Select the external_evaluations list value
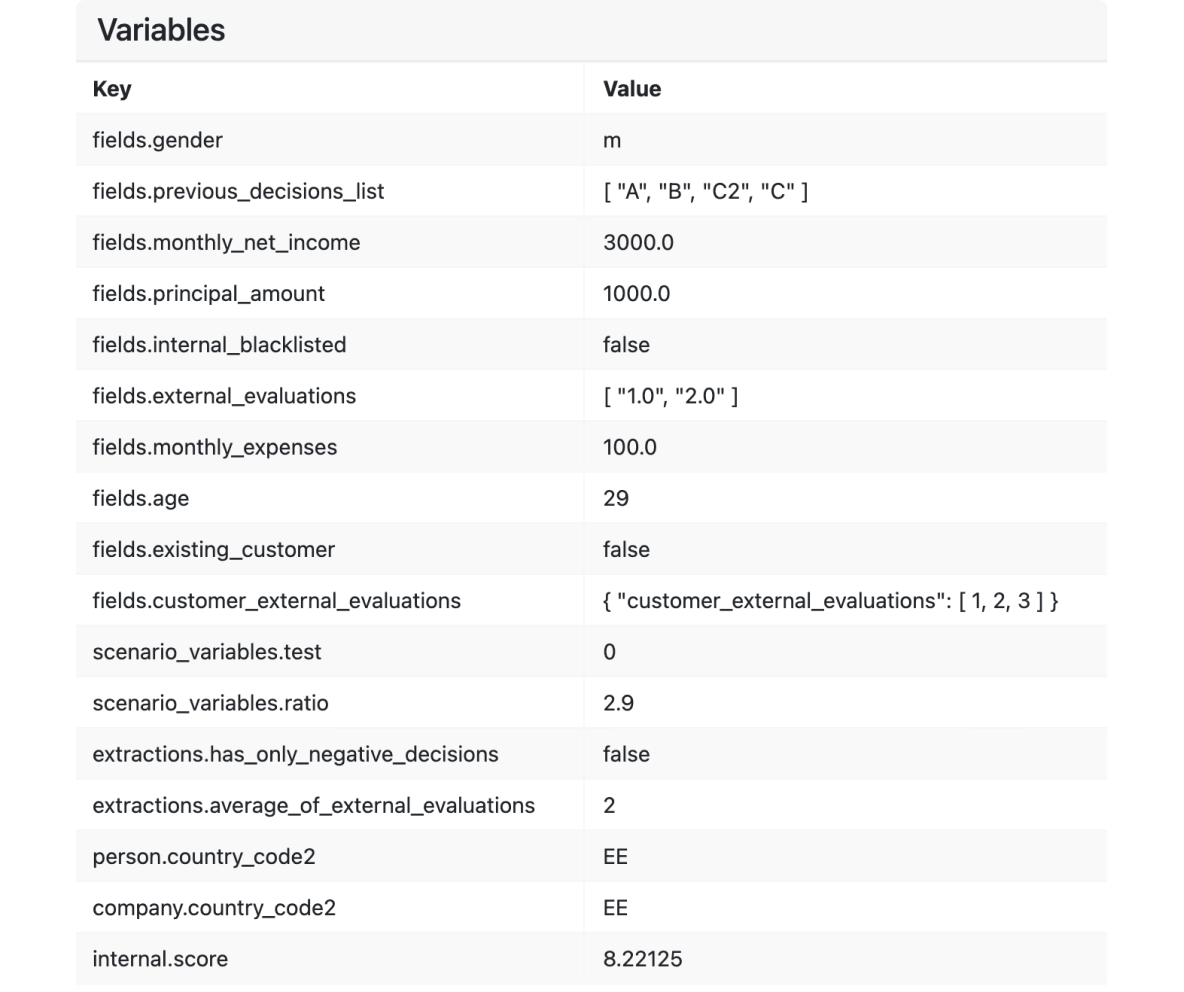 coord(671,396)
